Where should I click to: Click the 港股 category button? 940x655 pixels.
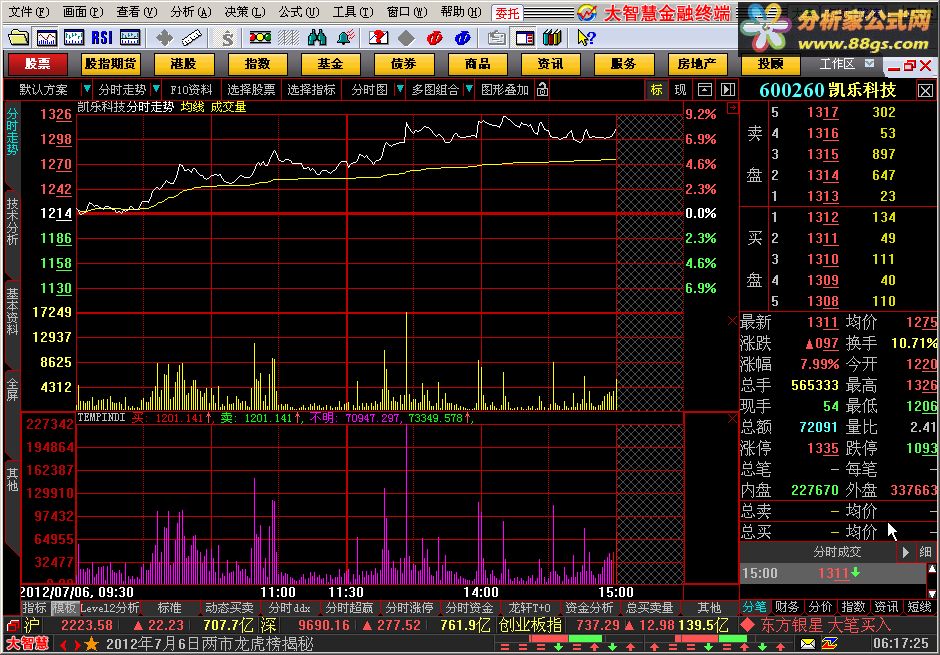183,64
